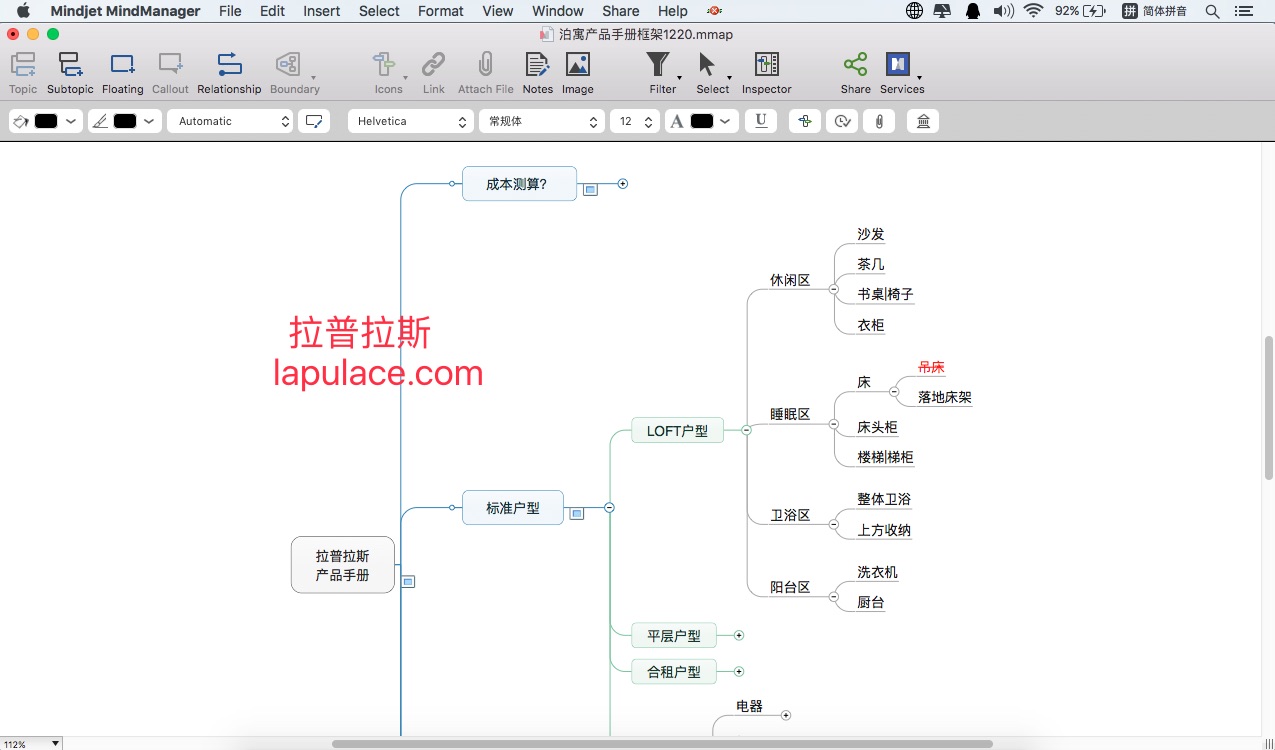Open the font color dropdown arrow
The width and height of the screenshot is (1275, 750).
point(726,121)
